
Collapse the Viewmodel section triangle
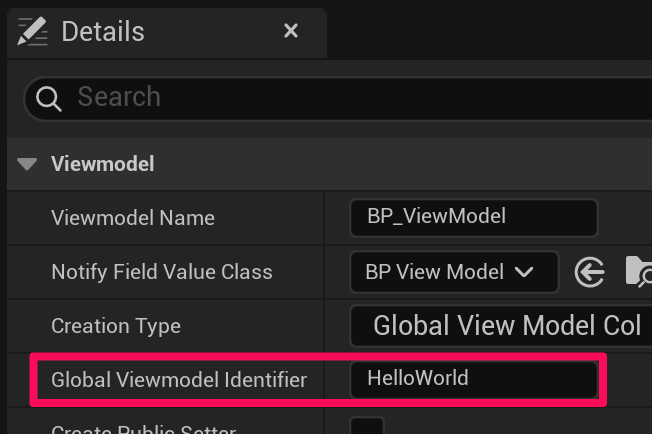[28, 164]
